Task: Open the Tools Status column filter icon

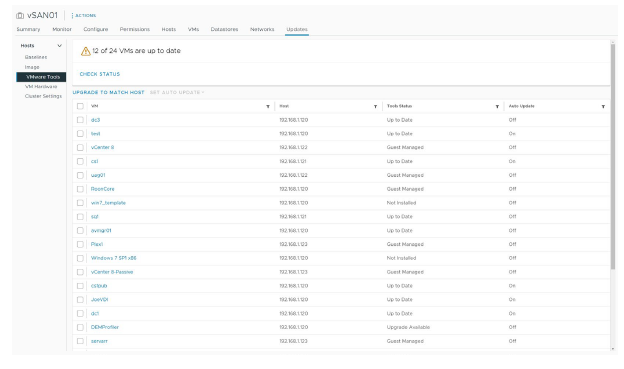Action: click(497, 106)
